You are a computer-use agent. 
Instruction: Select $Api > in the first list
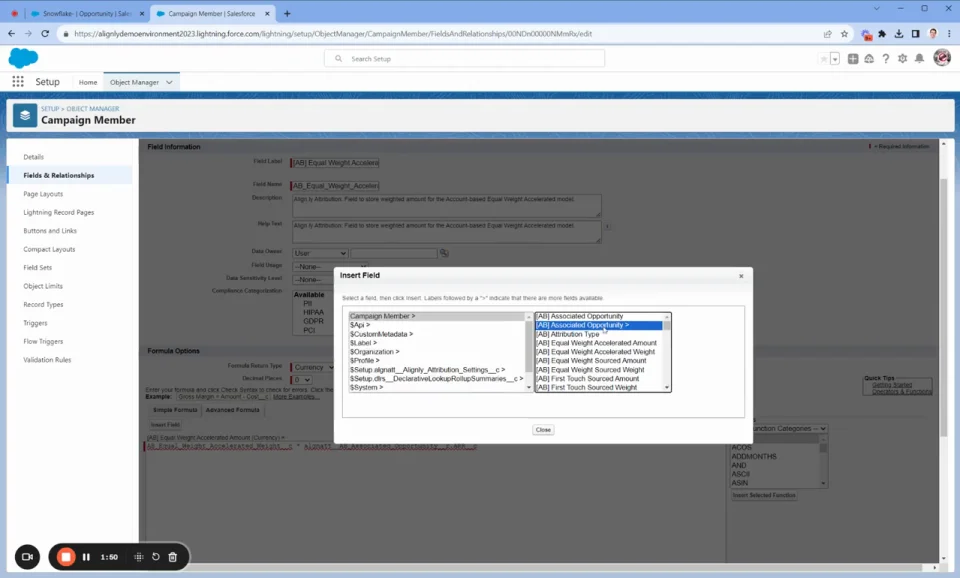click(x=437, y=325)
